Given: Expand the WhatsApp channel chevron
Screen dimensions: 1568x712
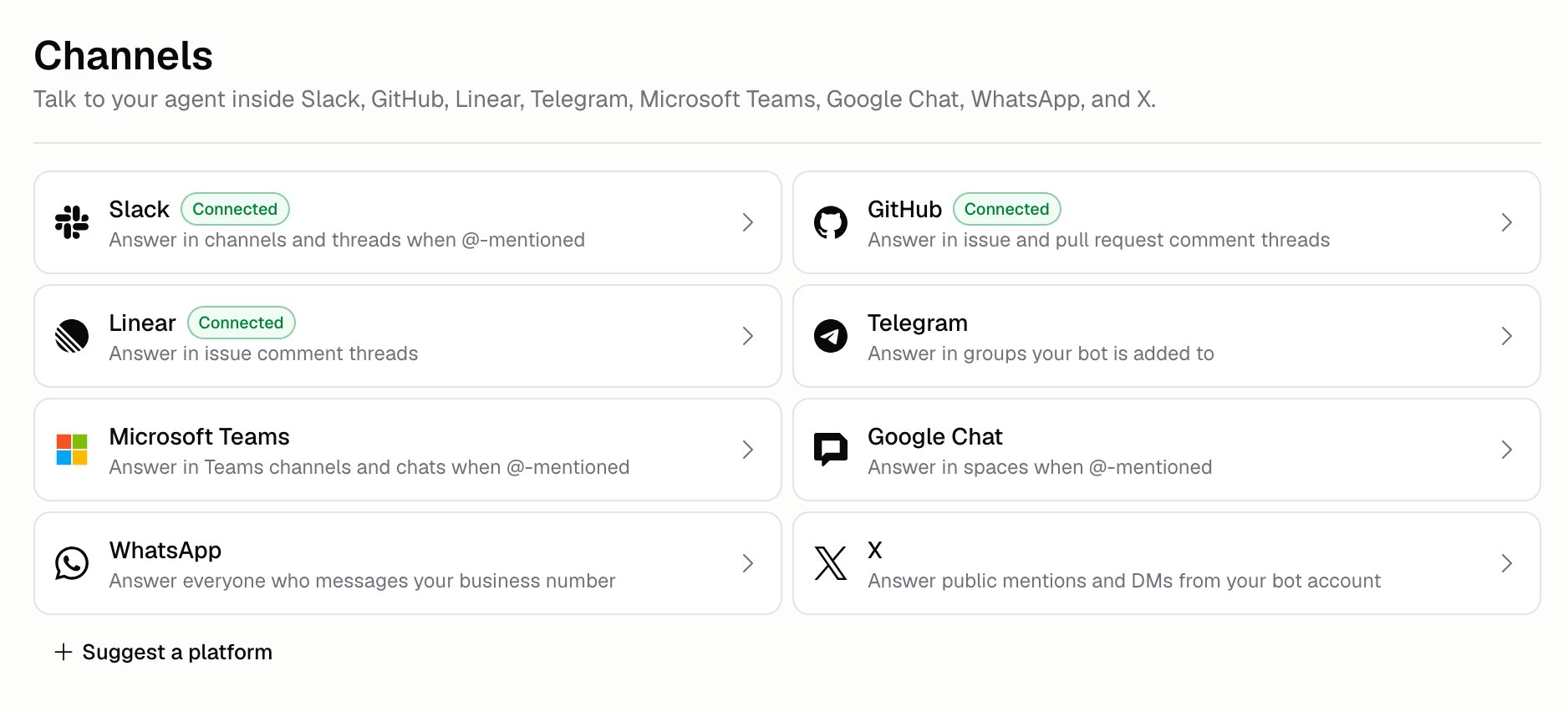Looking at the screenshot, I should pos(748,563).
